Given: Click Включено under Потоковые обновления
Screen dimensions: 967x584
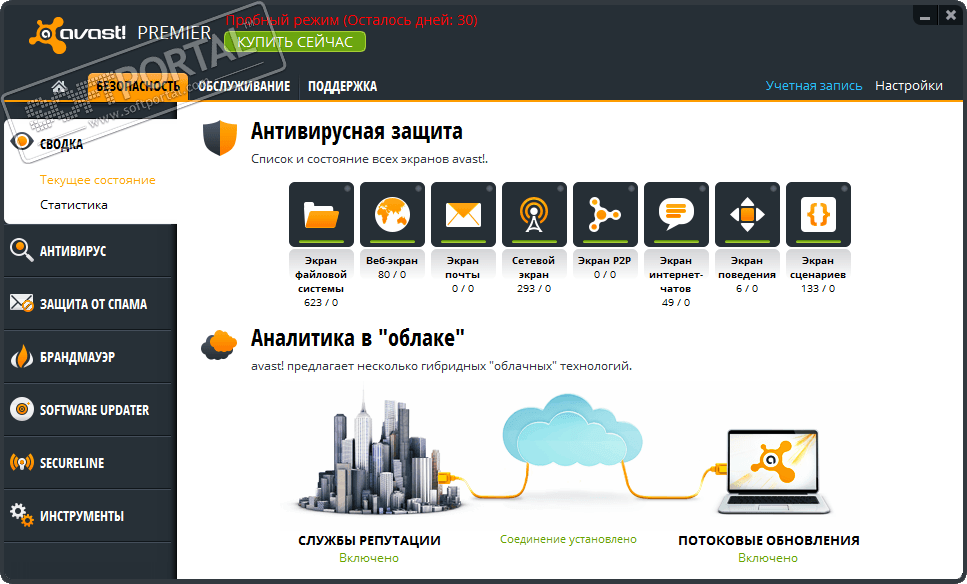Looking at the screenshot, I should point(768,558).
